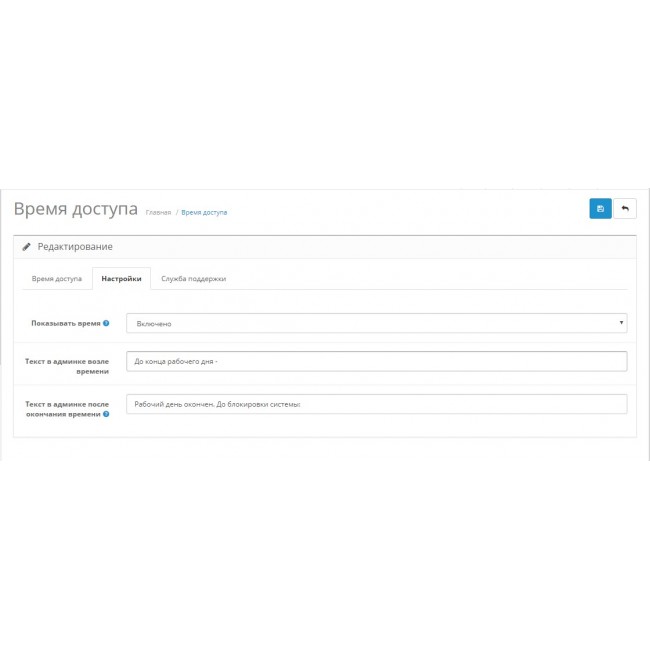Open the Показывать время dropdown
The height and width of the screenshot is (650, 650).
coord(376,323)
